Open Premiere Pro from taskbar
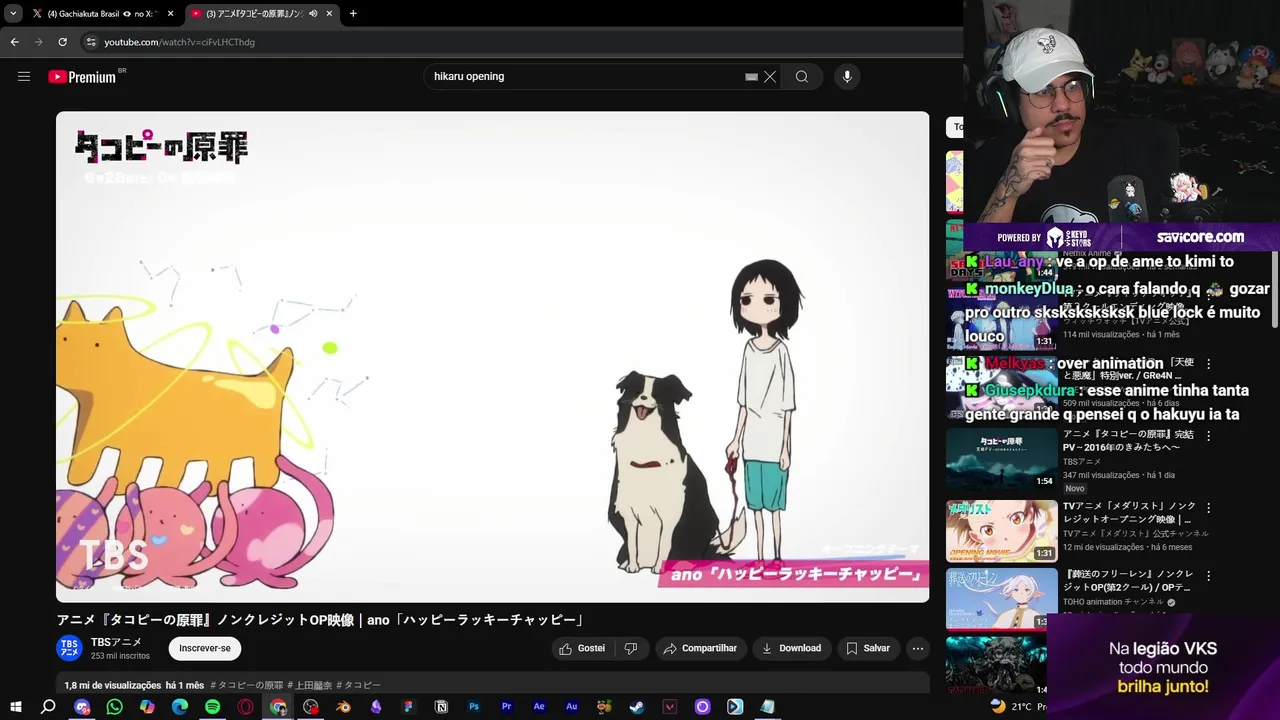The image size is (1280, 720). click(506, 706)
